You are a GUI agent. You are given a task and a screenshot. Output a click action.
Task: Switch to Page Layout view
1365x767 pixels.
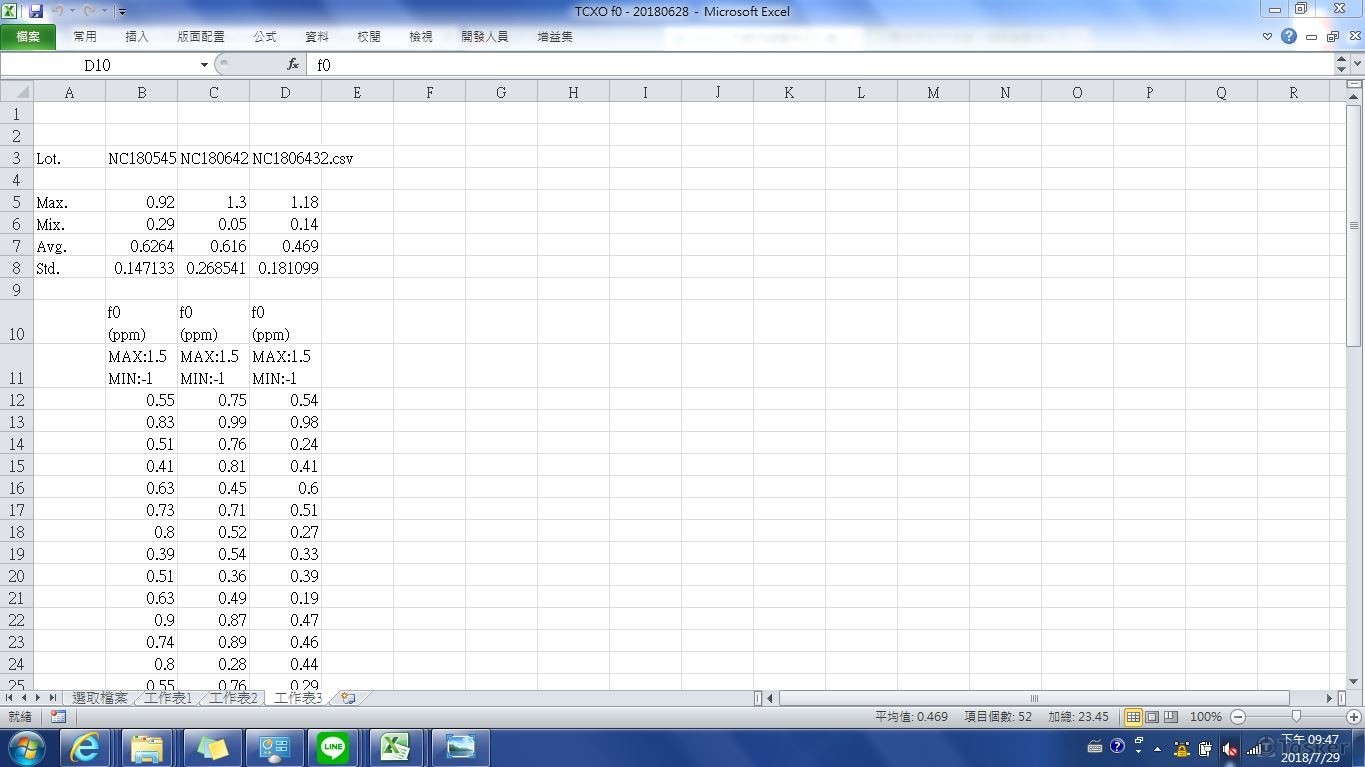pyautogui.click(x=1152, y=717)
